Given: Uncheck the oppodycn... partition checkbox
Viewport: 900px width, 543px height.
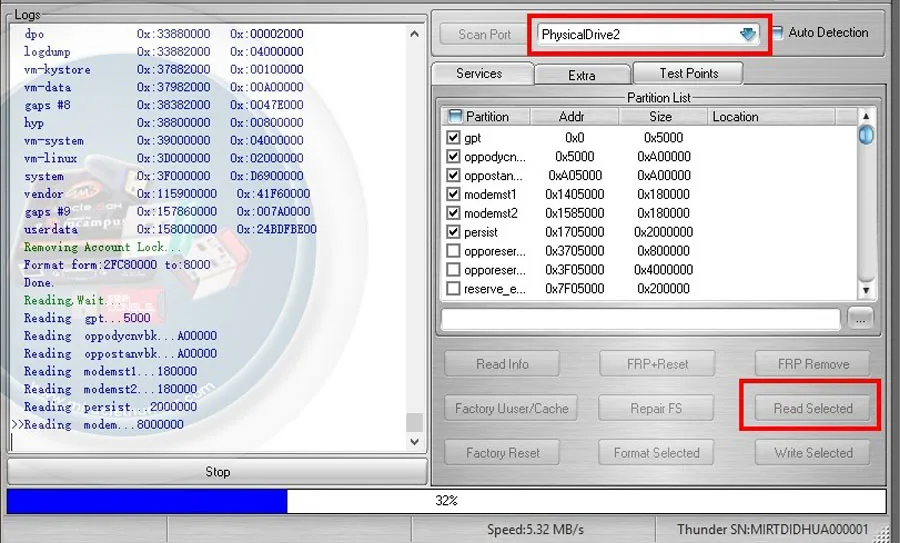Looking at the screenshot, I should click(x=453, y=156).
